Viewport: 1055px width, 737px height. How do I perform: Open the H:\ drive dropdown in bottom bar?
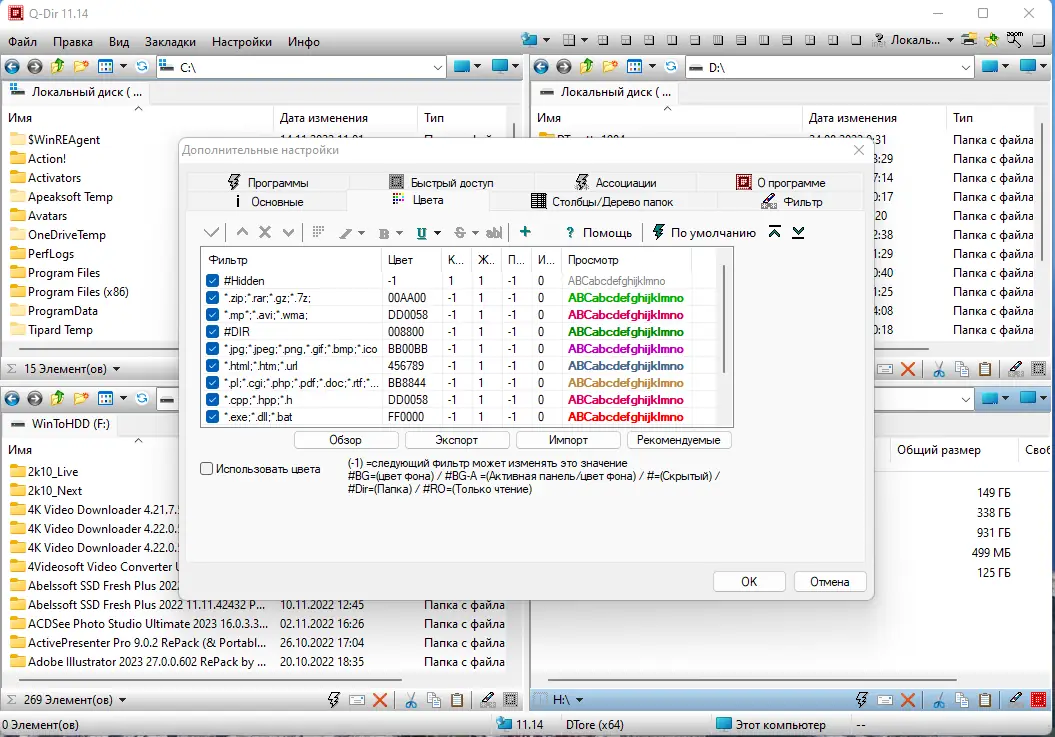point(579,700)
